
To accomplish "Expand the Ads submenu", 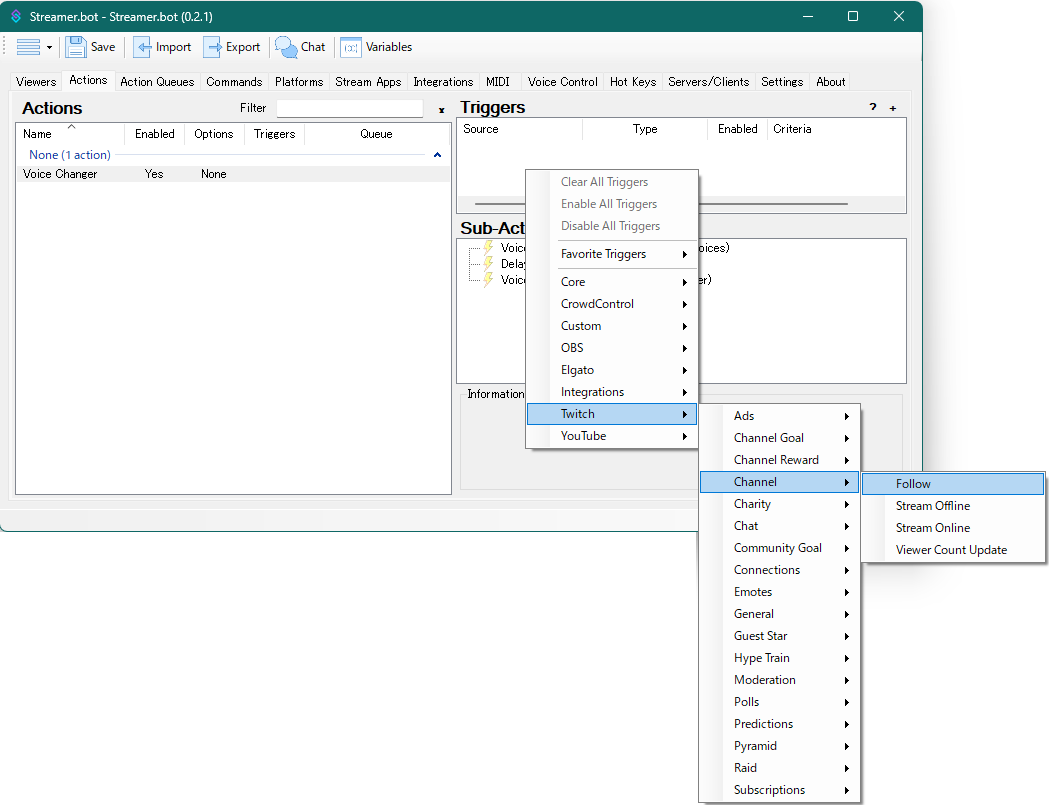I will click(779, 416).
